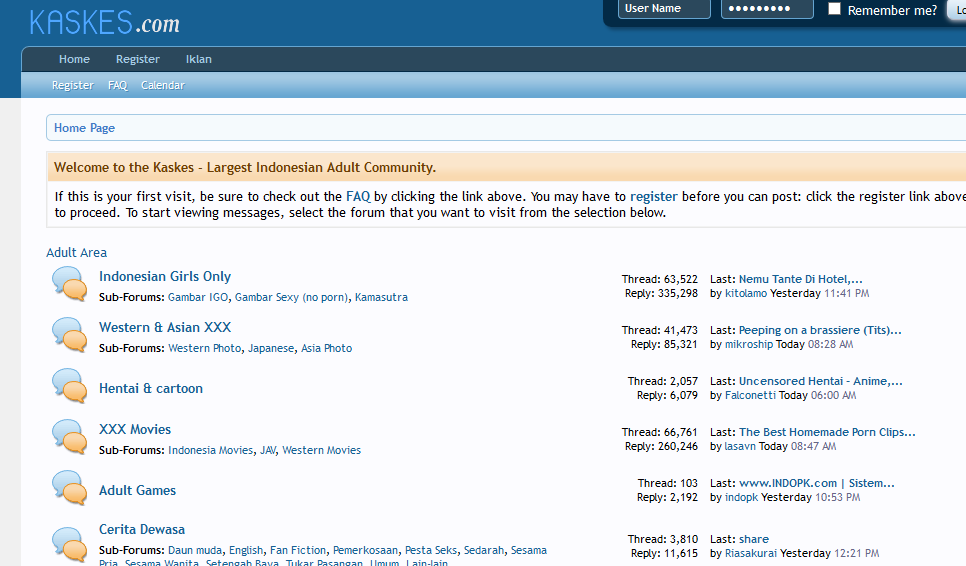The width and height of the screenshot is (966, 566).
Task: Open the Asia Photo sub-forum
Action: (327, 348)
